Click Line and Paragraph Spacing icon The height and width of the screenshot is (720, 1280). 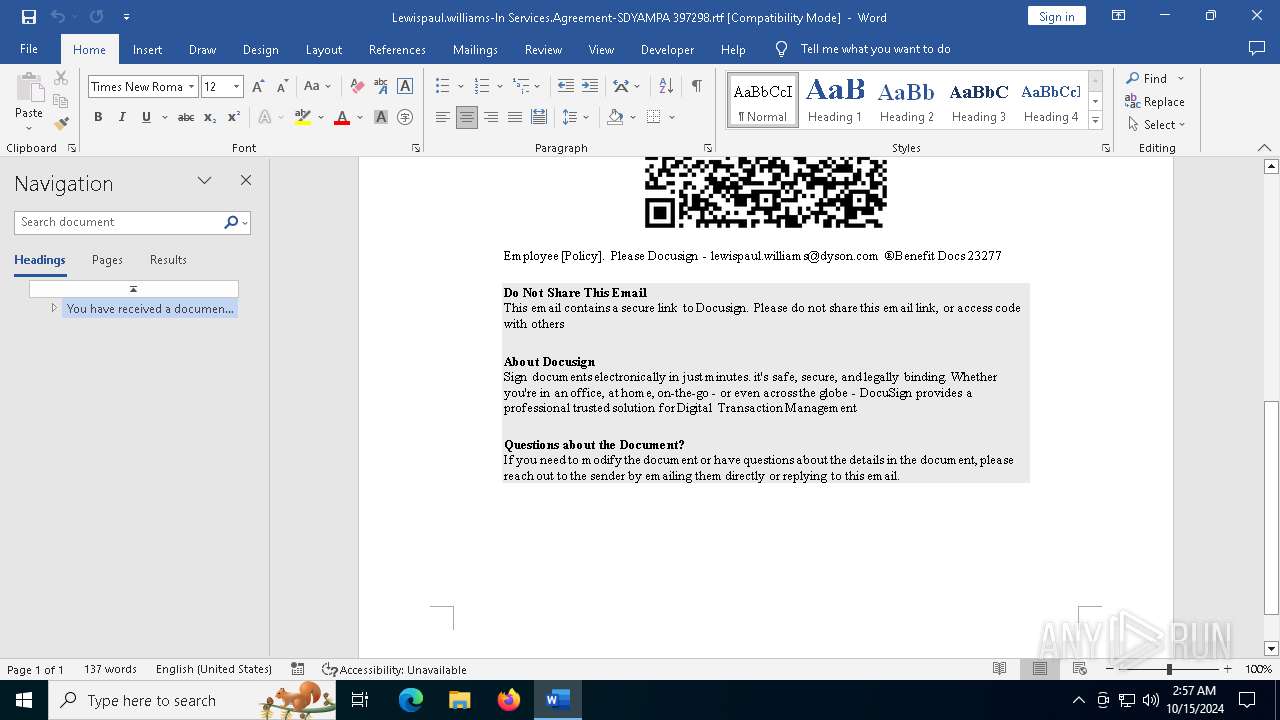click(x=570, y=117)
